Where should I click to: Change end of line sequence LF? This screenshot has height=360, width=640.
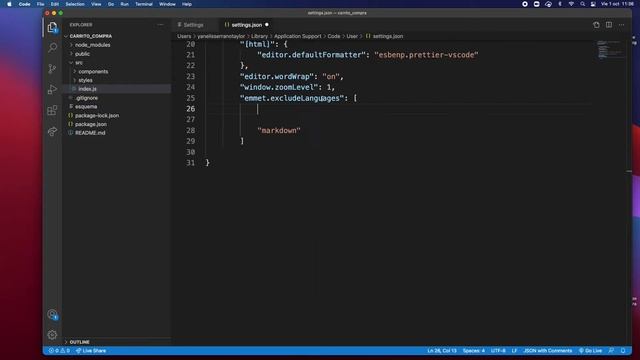[514, 351]
